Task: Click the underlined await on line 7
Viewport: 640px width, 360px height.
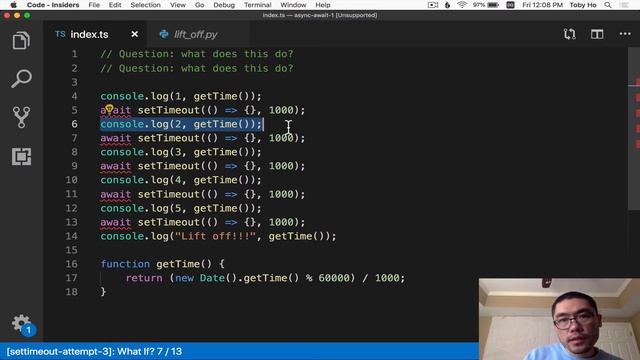Action: coord(116,138)
